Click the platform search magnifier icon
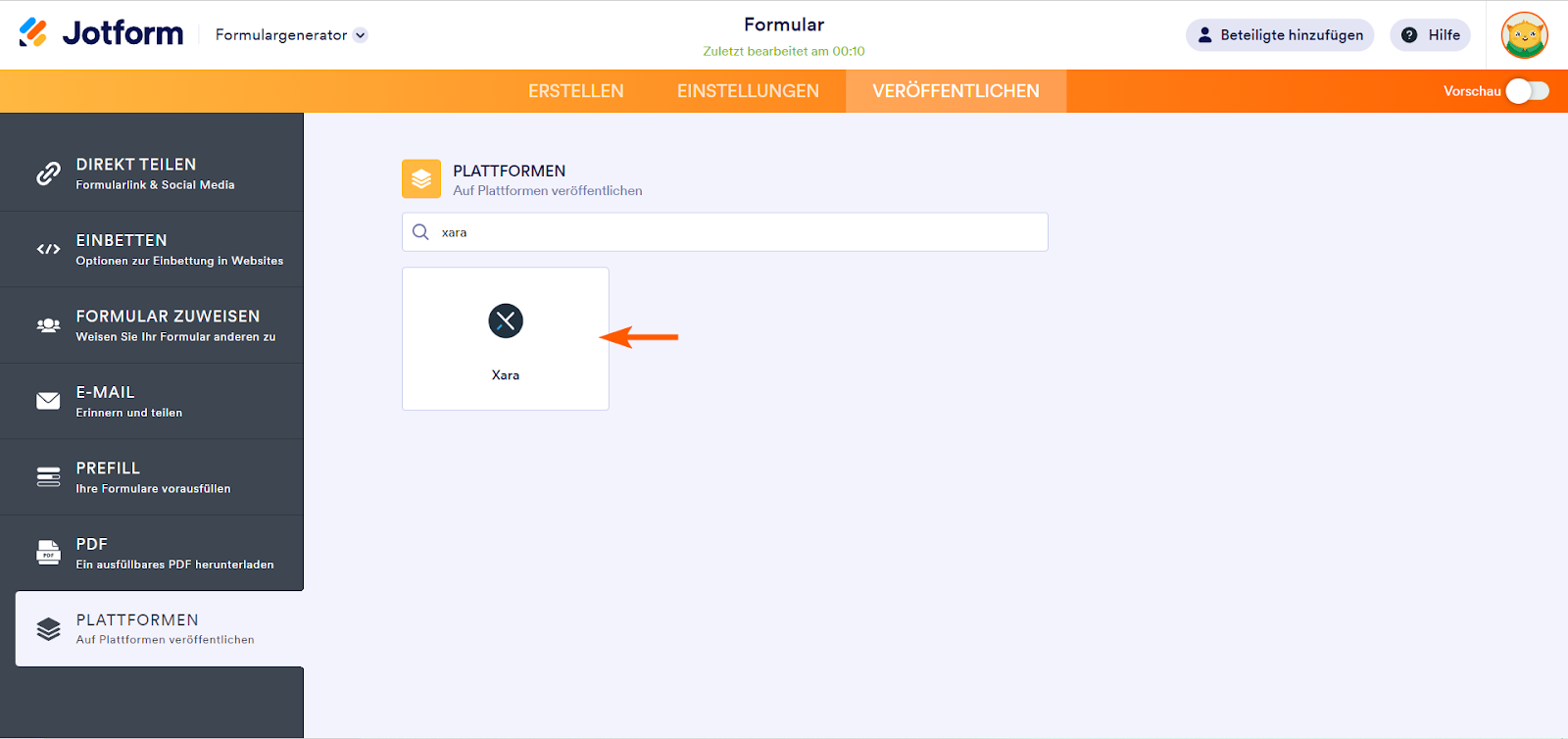 point(420,232)
